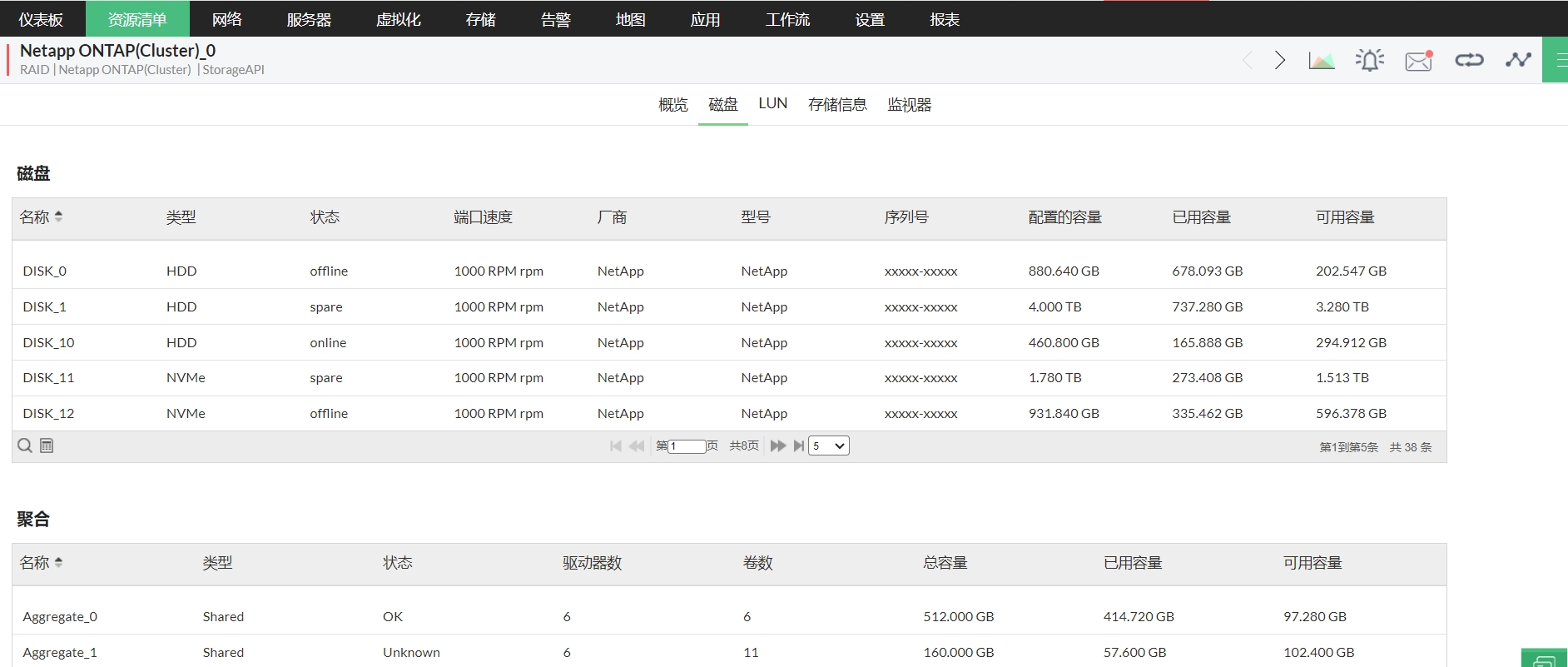Select the DISK_0 row name
The image size is (1568, 667).
click(45, 271)
